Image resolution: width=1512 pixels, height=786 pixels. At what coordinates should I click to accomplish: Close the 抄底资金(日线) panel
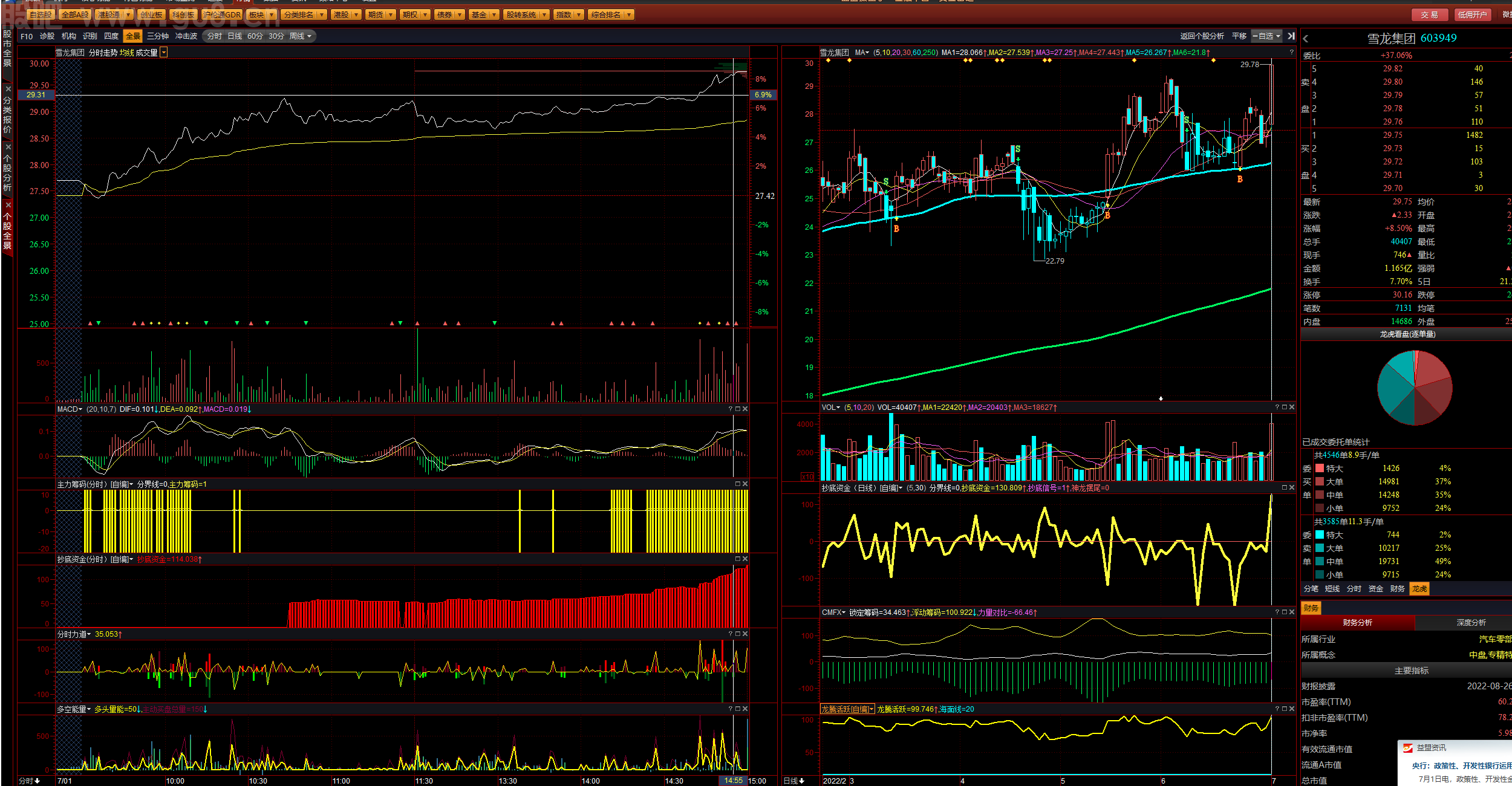(x=1292, y=488)
